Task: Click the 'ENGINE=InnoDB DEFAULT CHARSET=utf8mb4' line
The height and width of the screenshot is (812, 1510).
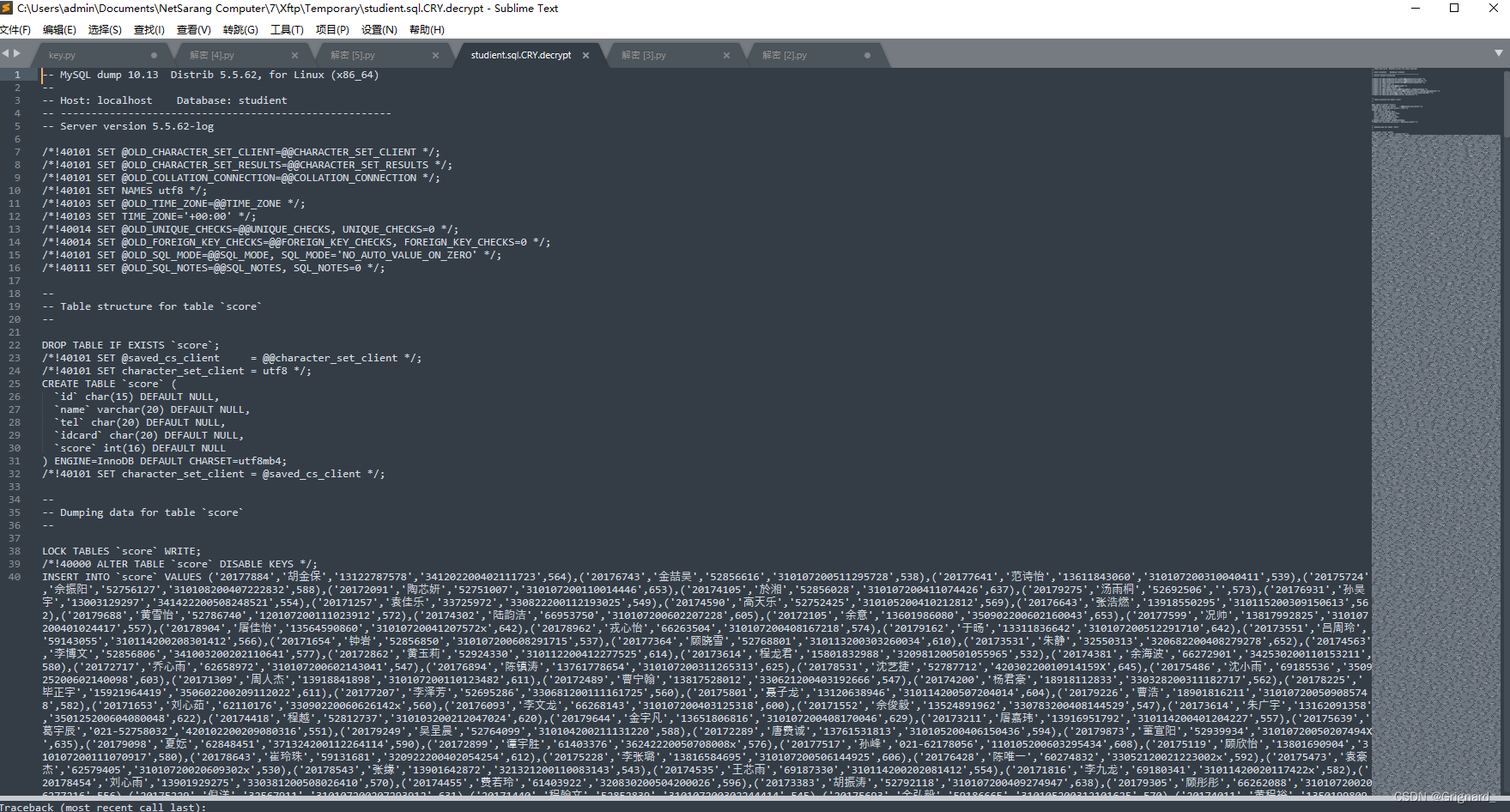Action: tap(165, 461)
